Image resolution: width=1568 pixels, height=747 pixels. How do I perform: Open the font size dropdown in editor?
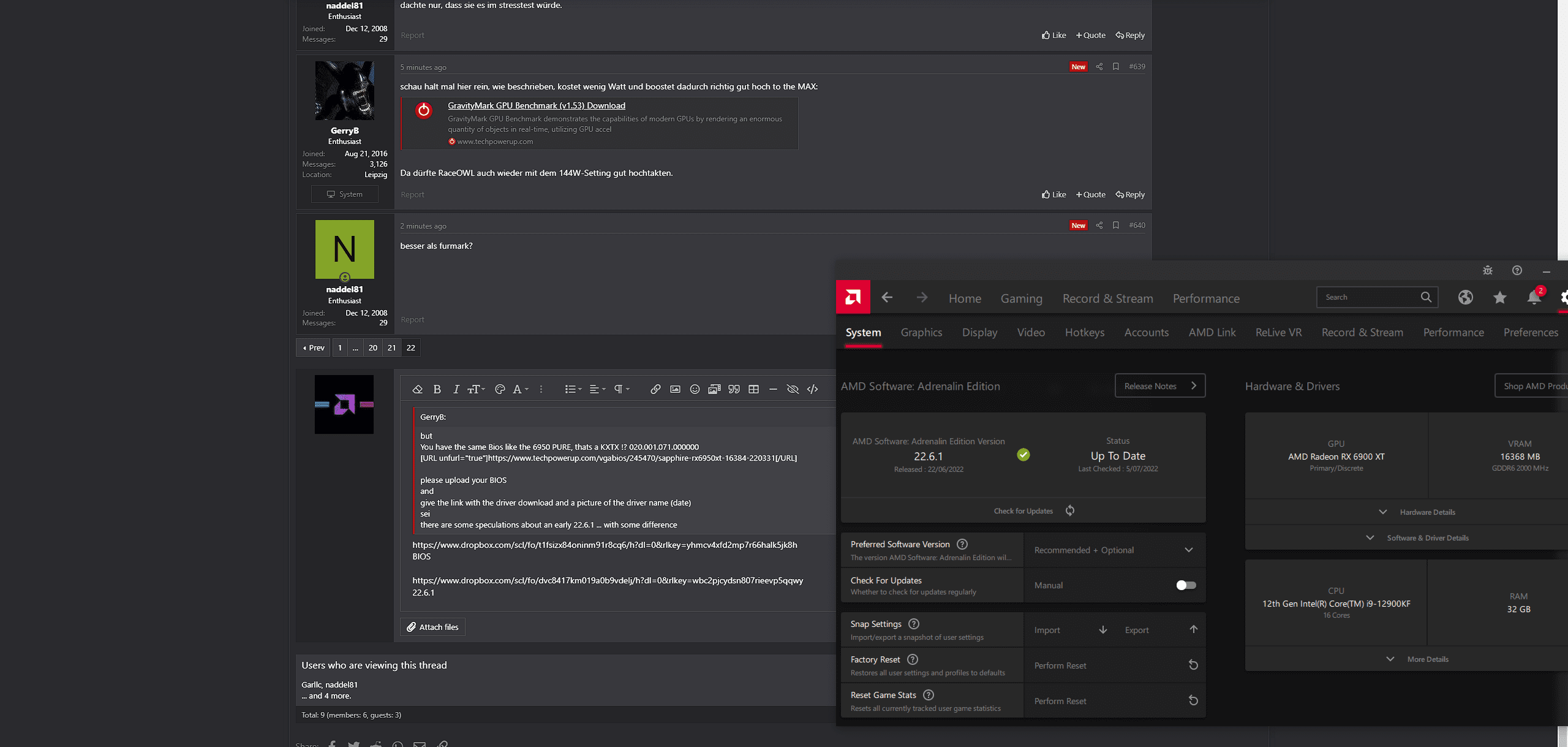tap(476, 389)
